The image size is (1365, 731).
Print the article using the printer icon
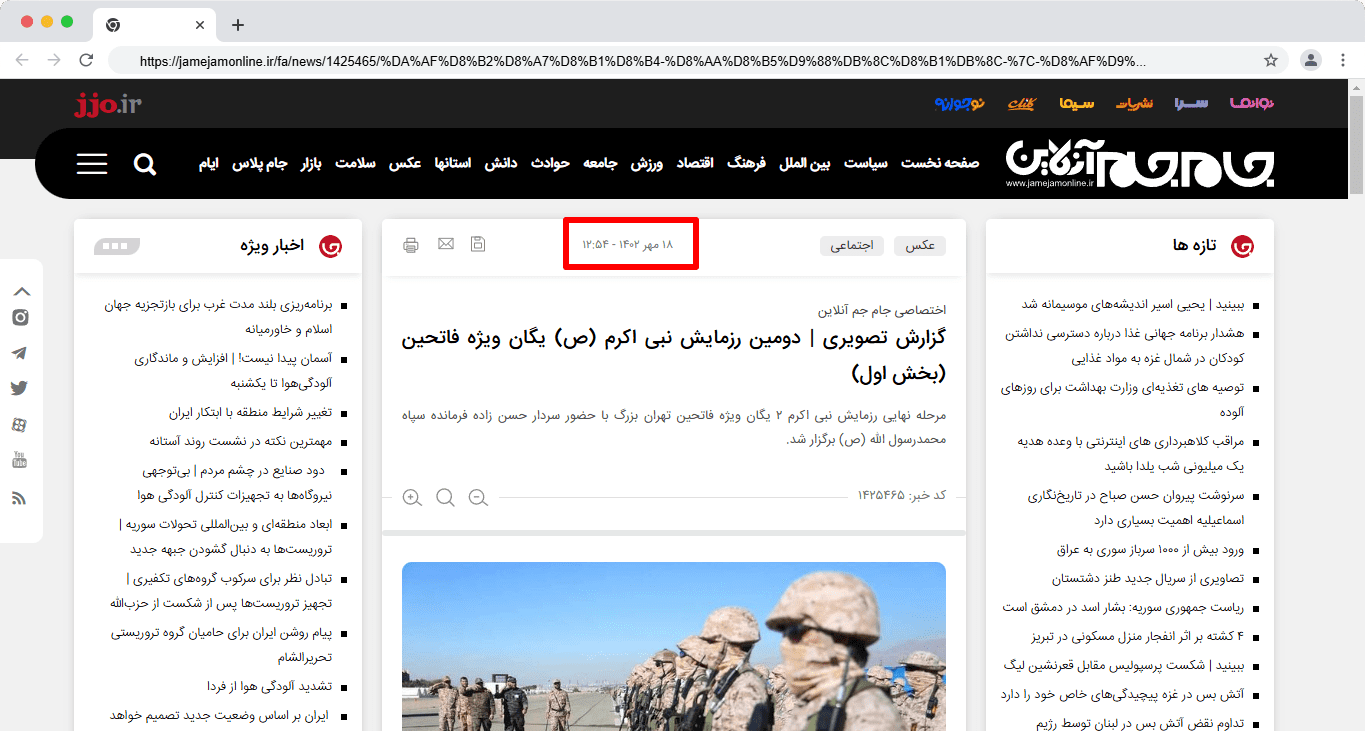tap(411, 245)
